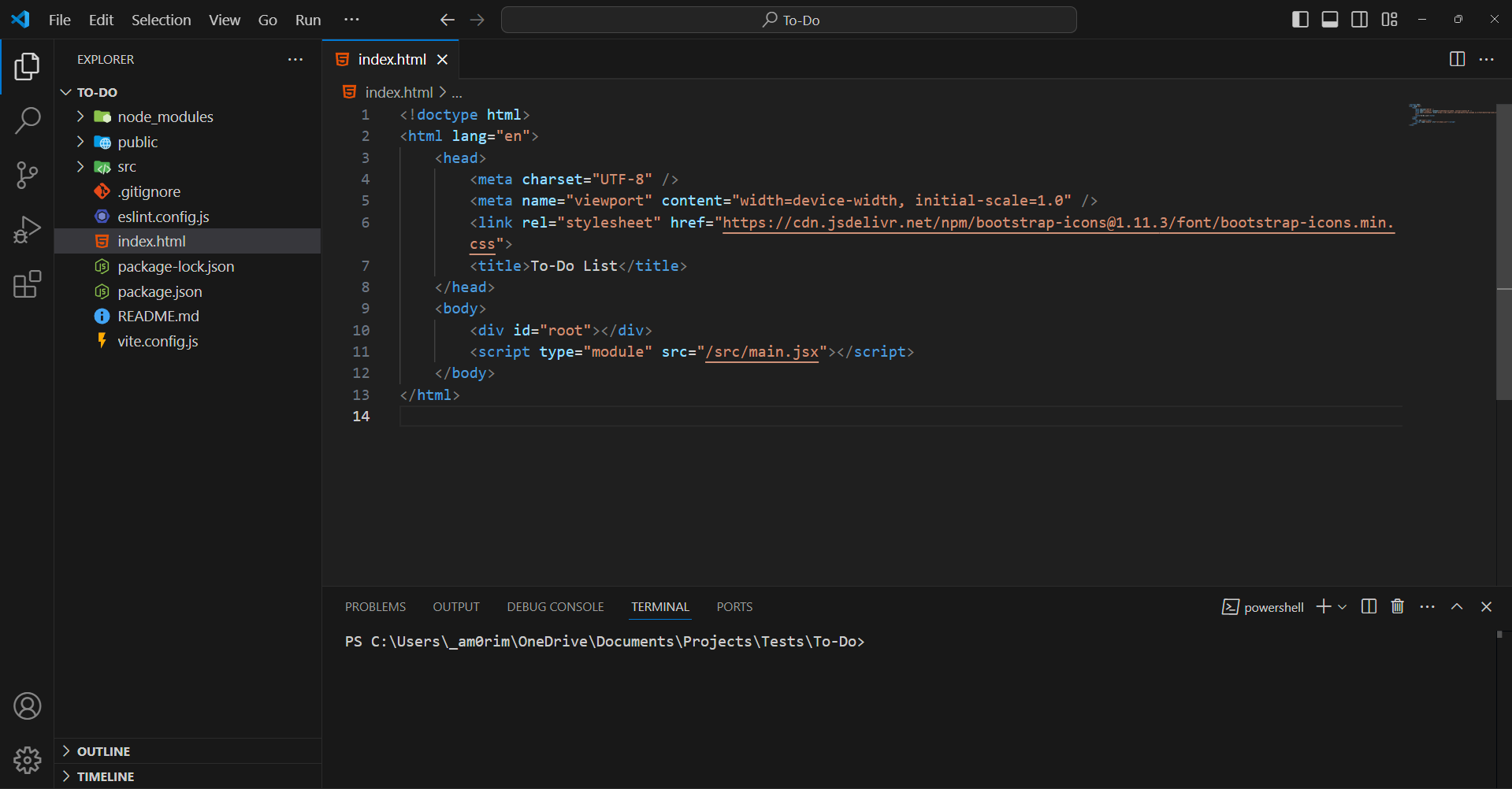
Task: Open the Run menu
Action: tap(308, 20)
